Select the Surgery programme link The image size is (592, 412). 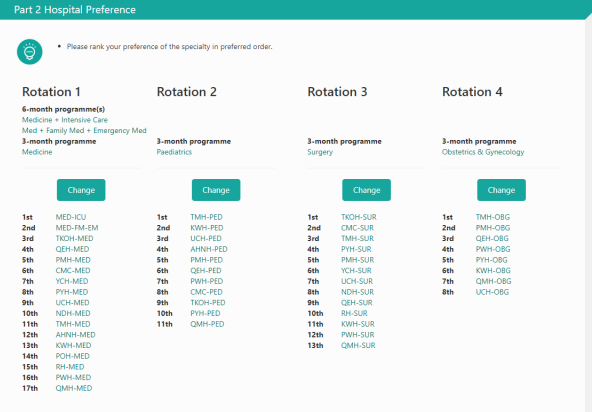click(320, 152)
